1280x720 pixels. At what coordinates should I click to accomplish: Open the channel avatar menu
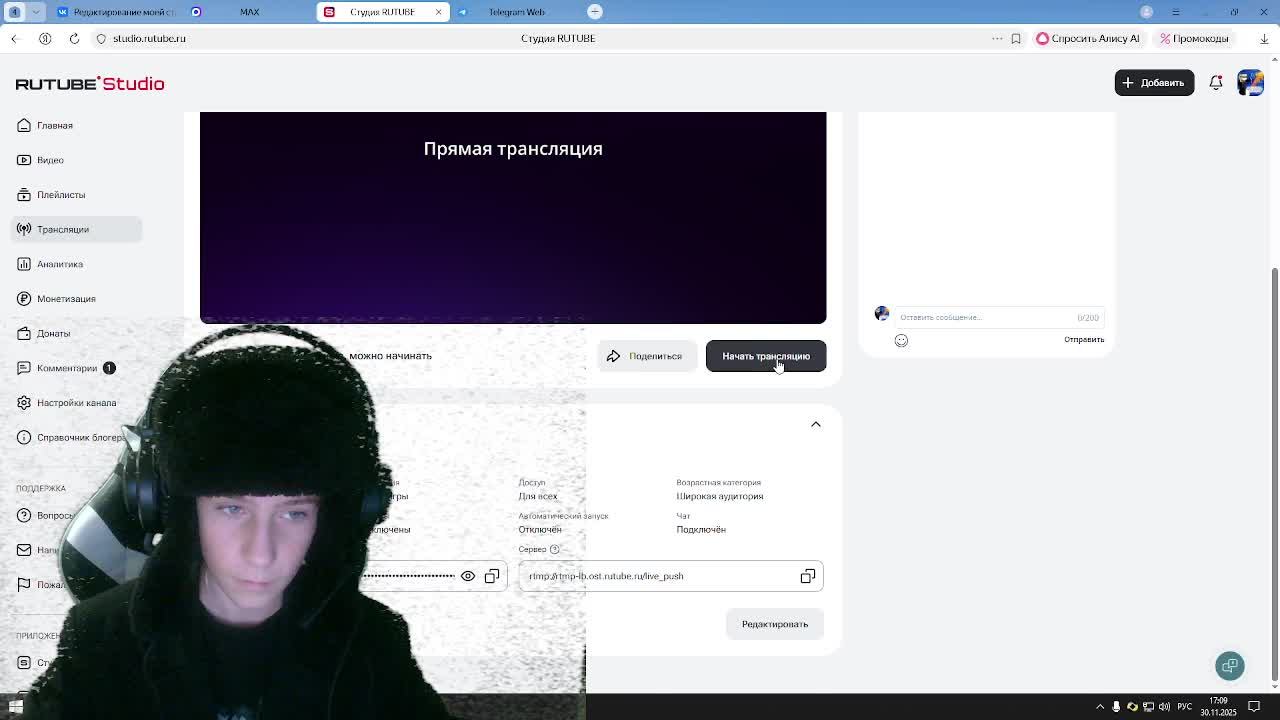[x=1250, y=83]
